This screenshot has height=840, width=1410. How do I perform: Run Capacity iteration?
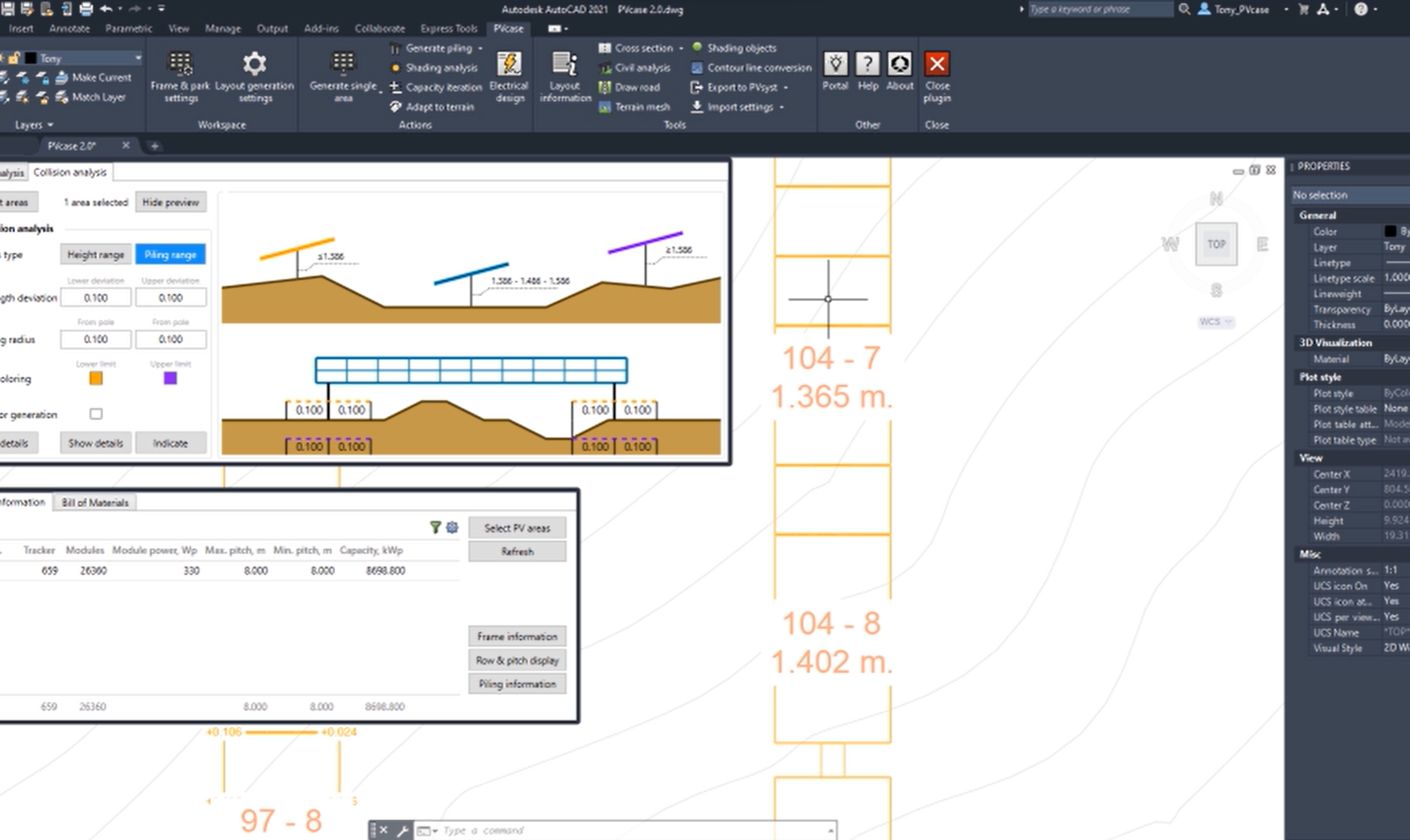pyautogui.click(x=441, y=87)
